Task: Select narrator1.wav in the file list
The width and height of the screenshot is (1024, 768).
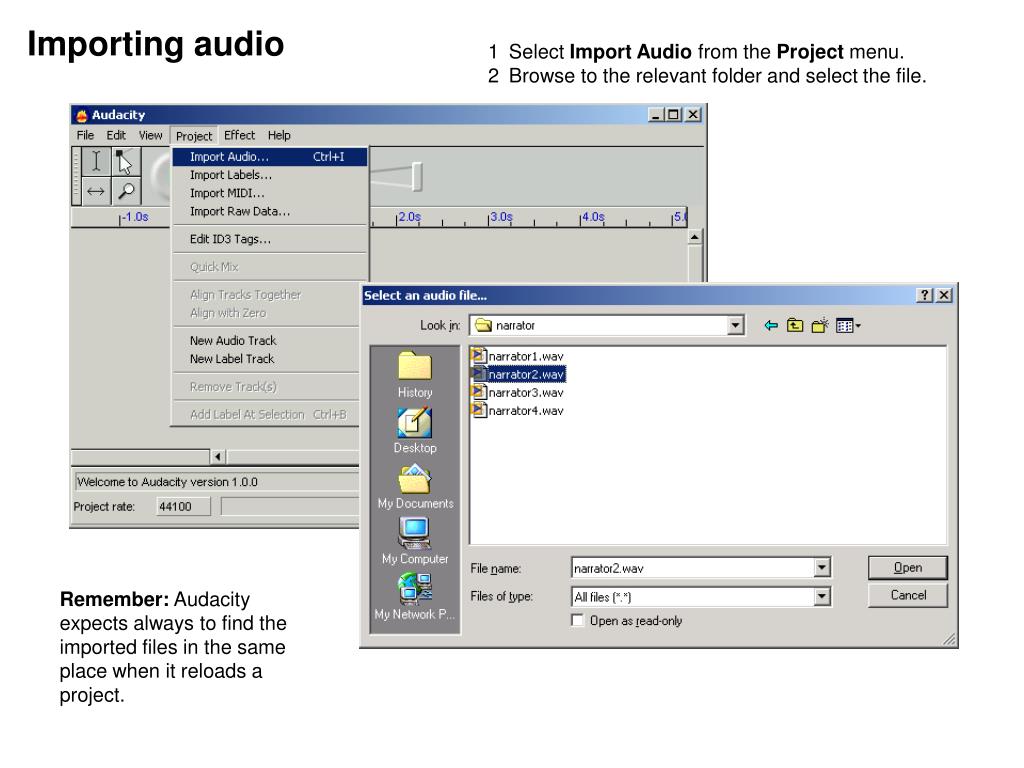Action: pyautogui.click(x=526, y=356)
